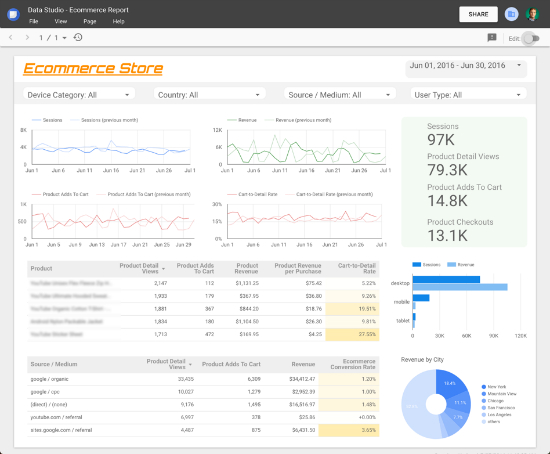Screen dimensions: 550x454
Task: Go to previous page arrow
Action: pos(11,37)
